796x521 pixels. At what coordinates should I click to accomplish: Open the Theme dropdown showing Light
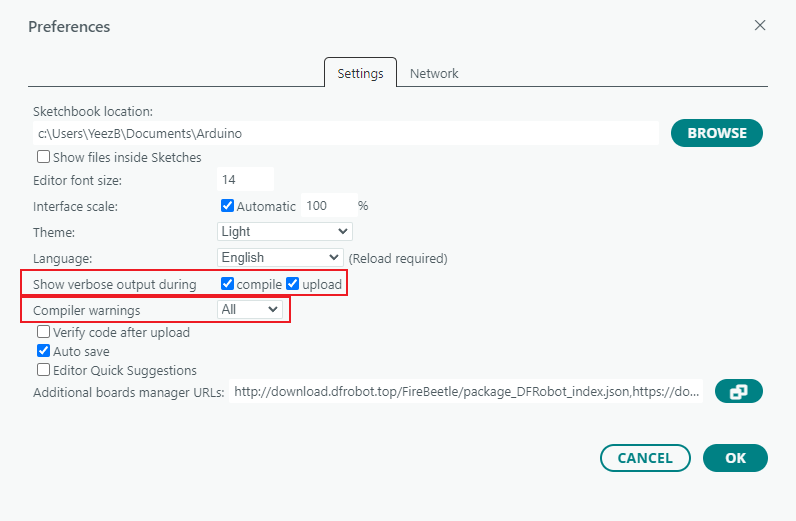coord(285,231)
